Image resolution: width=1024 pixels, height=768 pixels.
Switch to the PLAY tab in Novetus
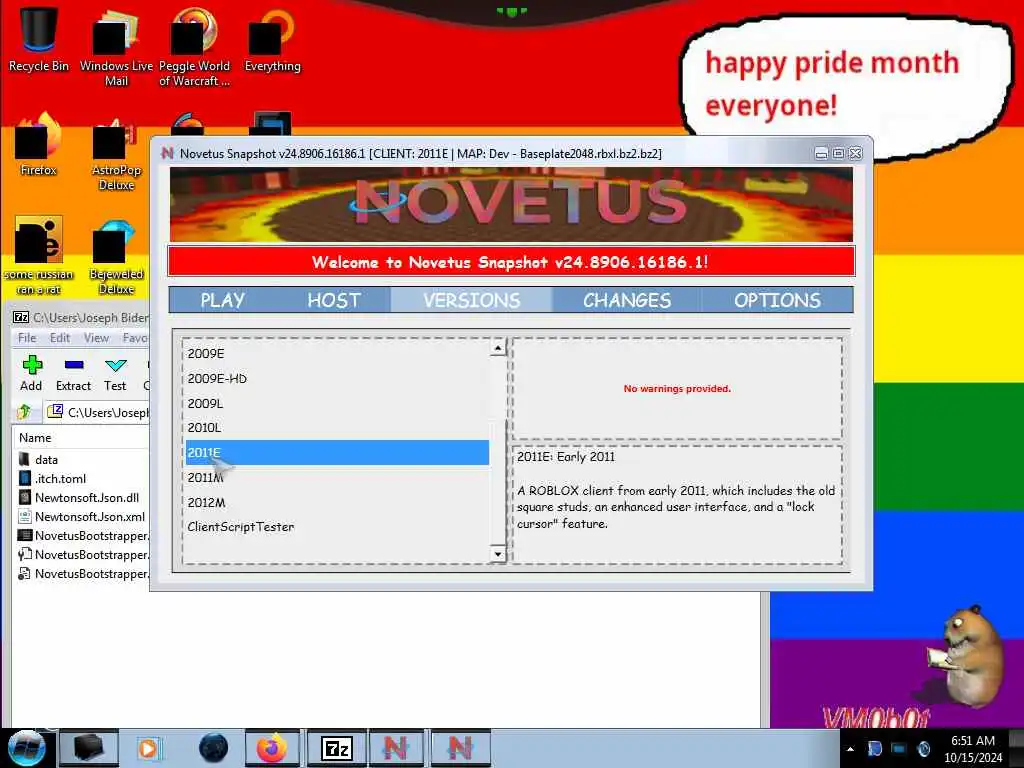tap(223, 300)
